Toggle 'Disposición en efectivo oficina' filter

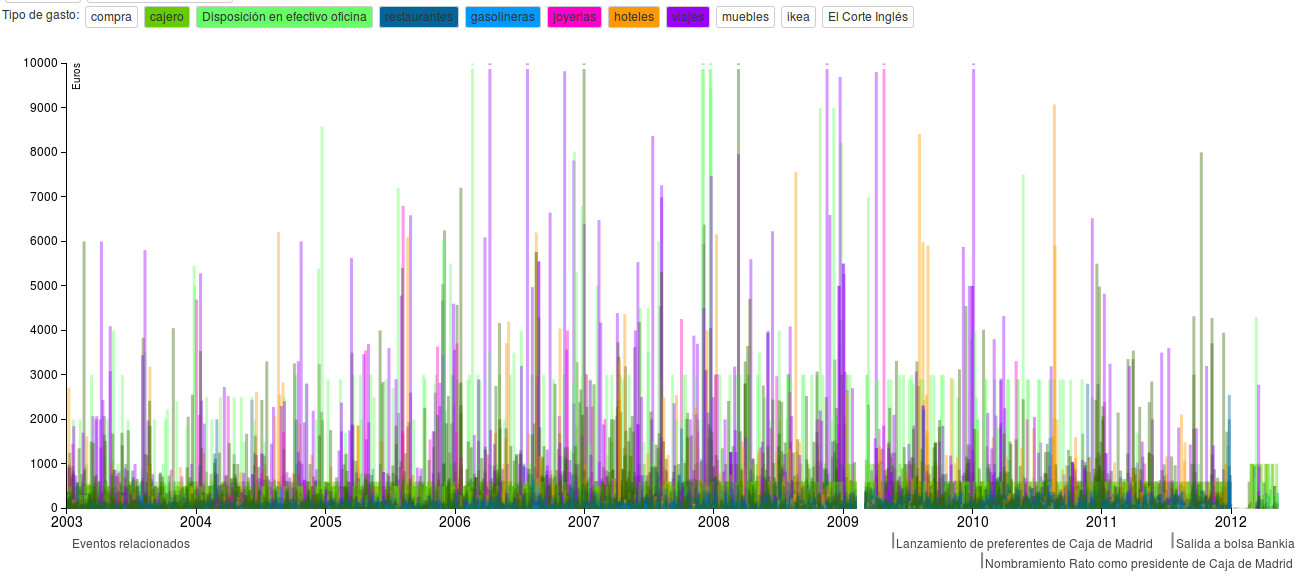[284, 17]
